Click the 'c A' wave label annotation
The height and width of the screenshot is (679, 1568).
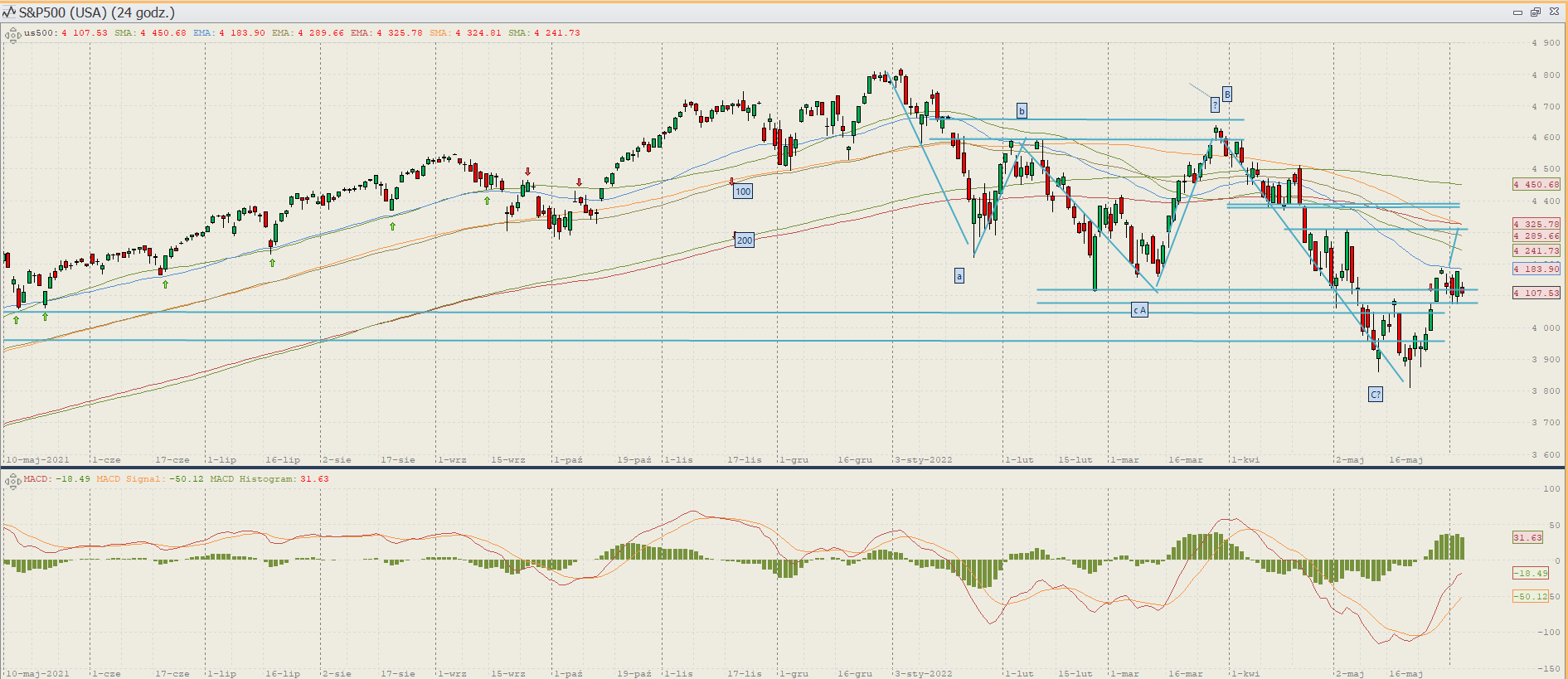click(x=1140, y=310)
